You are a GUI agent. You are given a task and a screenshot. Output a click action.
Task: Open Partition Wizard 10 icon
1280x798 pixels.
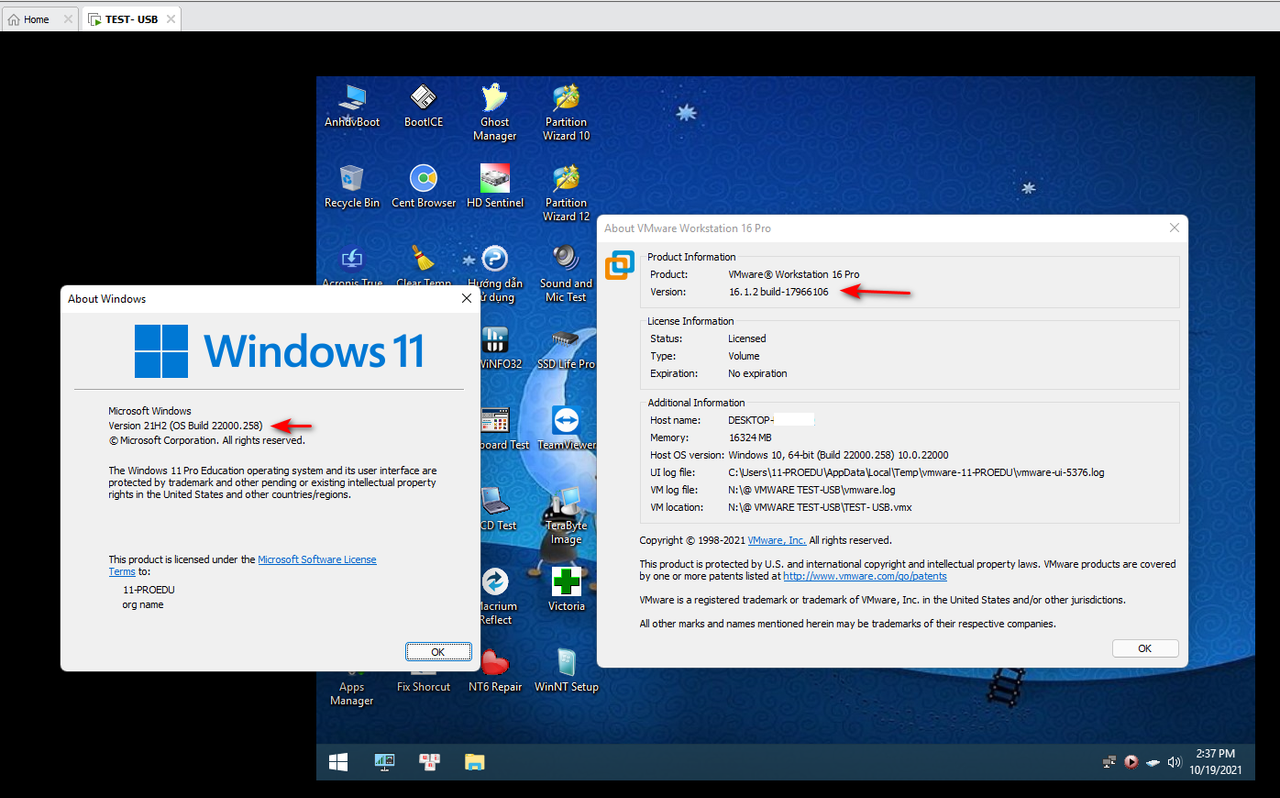click(566, 113)
